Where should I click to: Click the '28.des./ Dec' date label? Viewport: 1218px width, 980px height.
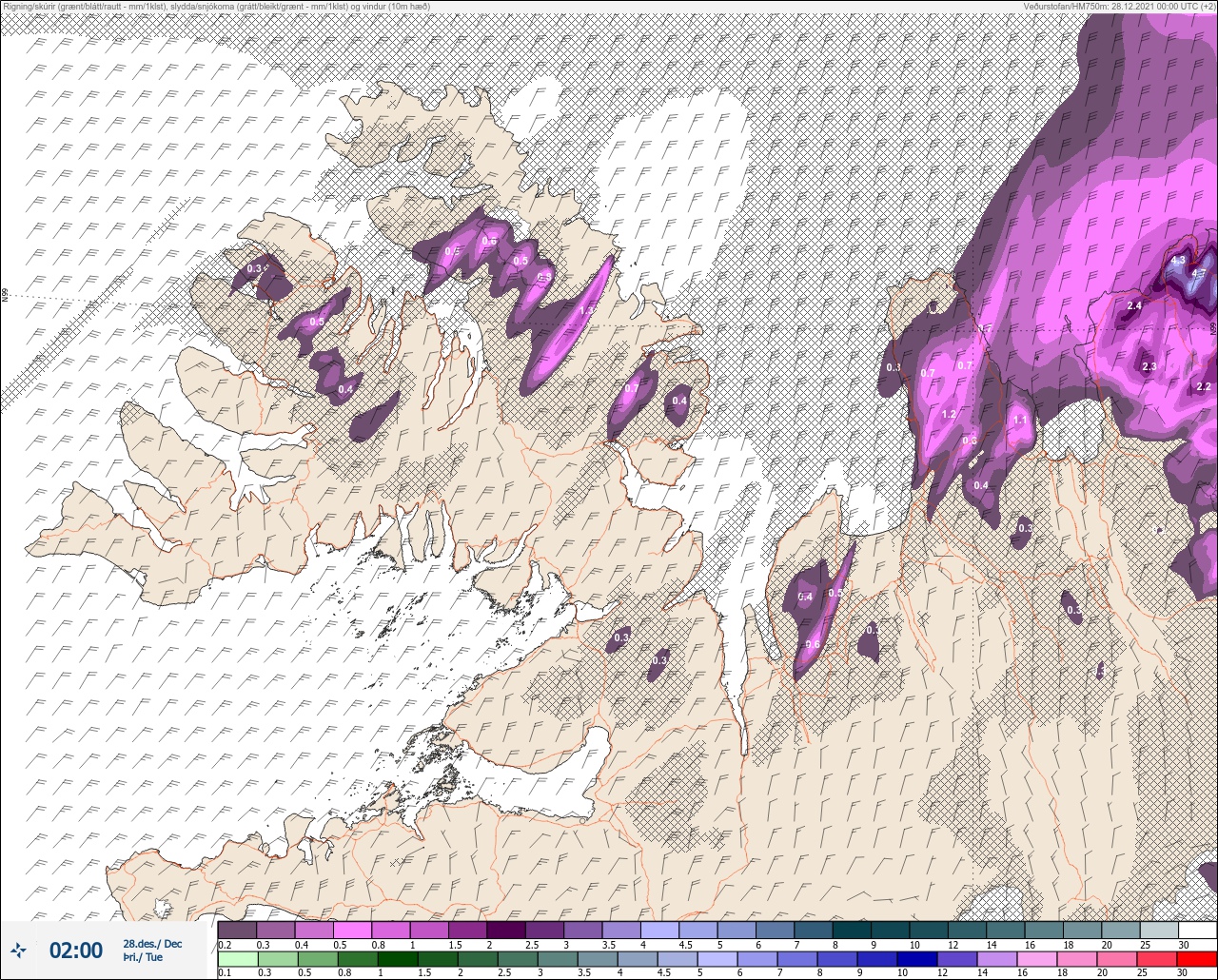pyautogui.click(x=152, y=944)
